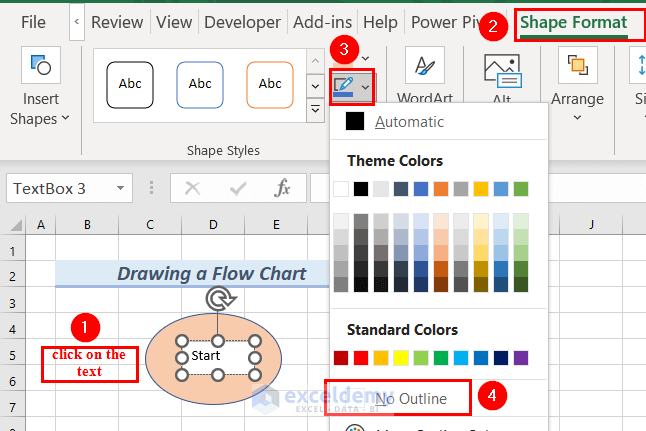Click the Enter checkmark formula bar button
This screenshot has width=646, height=431.
(238, 188)
